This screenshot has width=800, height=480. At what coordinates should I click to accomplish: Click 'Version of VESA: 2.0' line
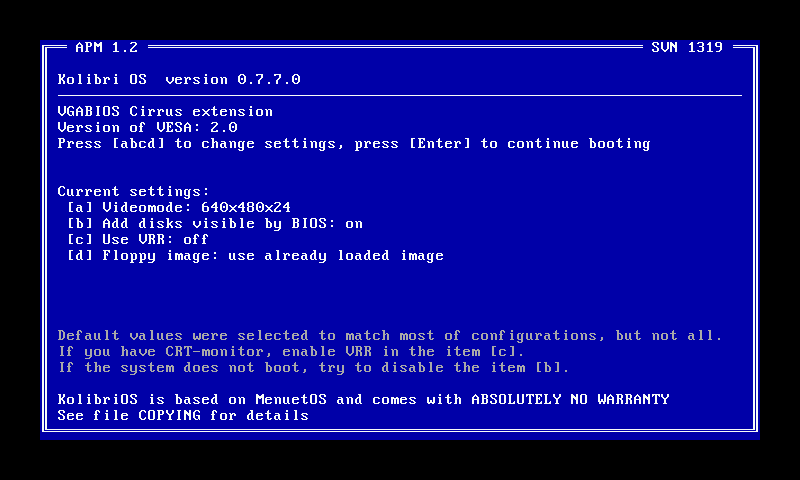pos(147,128)
